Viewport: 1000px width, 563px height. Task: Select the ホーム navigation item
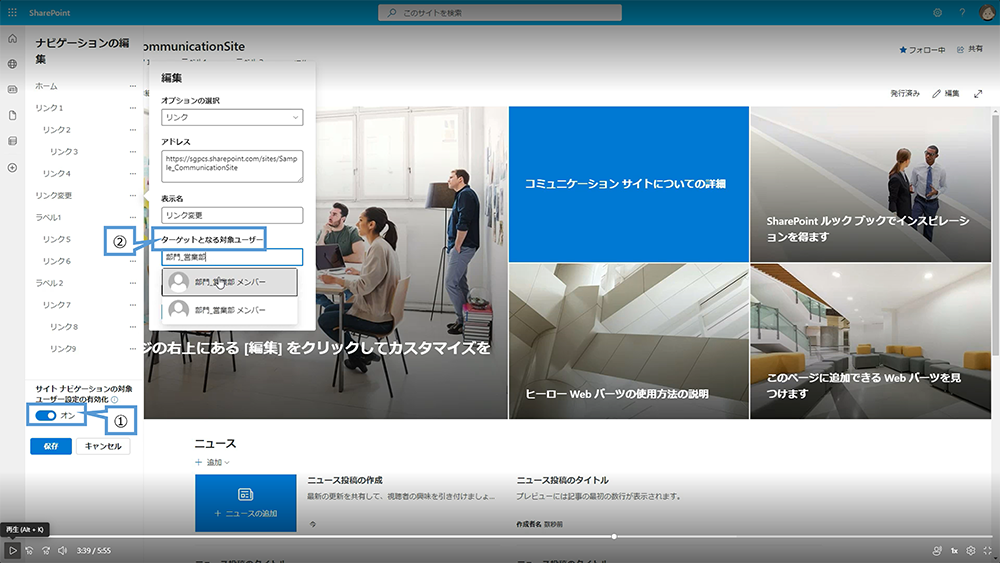[x=46, y=86]
